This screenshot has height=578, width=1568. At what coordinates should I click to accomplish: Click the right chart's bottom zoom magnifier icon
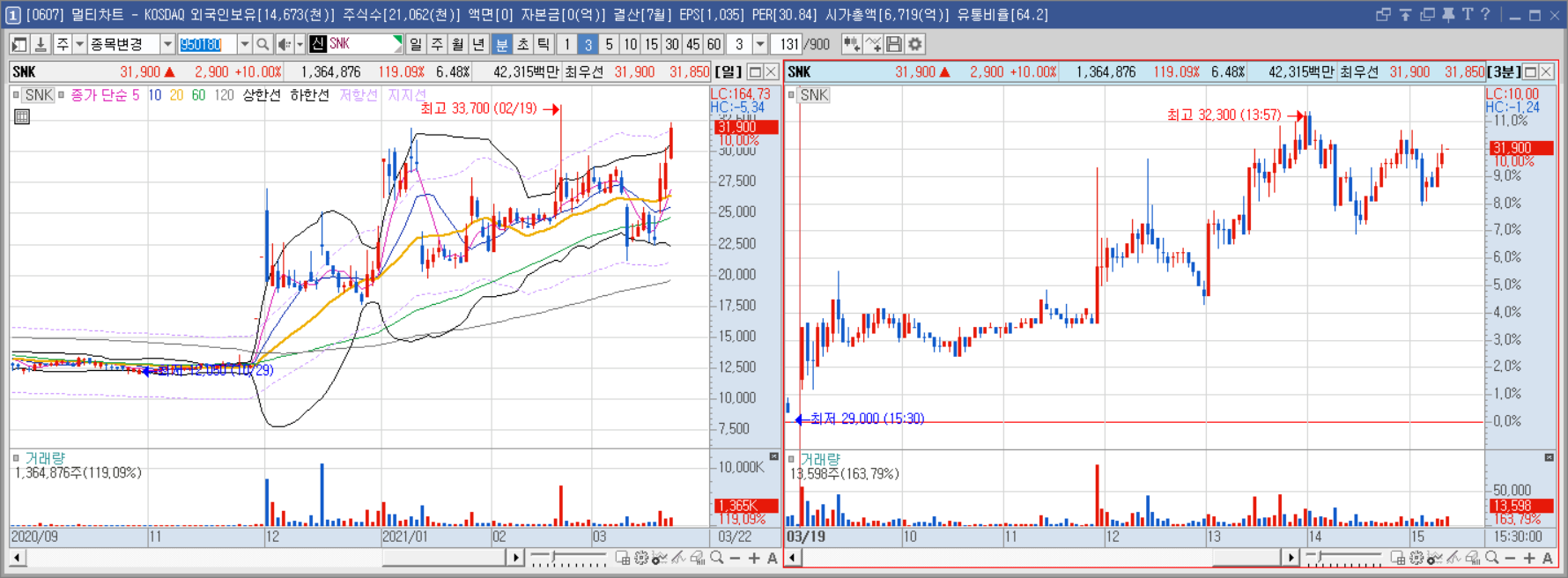click(1492, 558)
